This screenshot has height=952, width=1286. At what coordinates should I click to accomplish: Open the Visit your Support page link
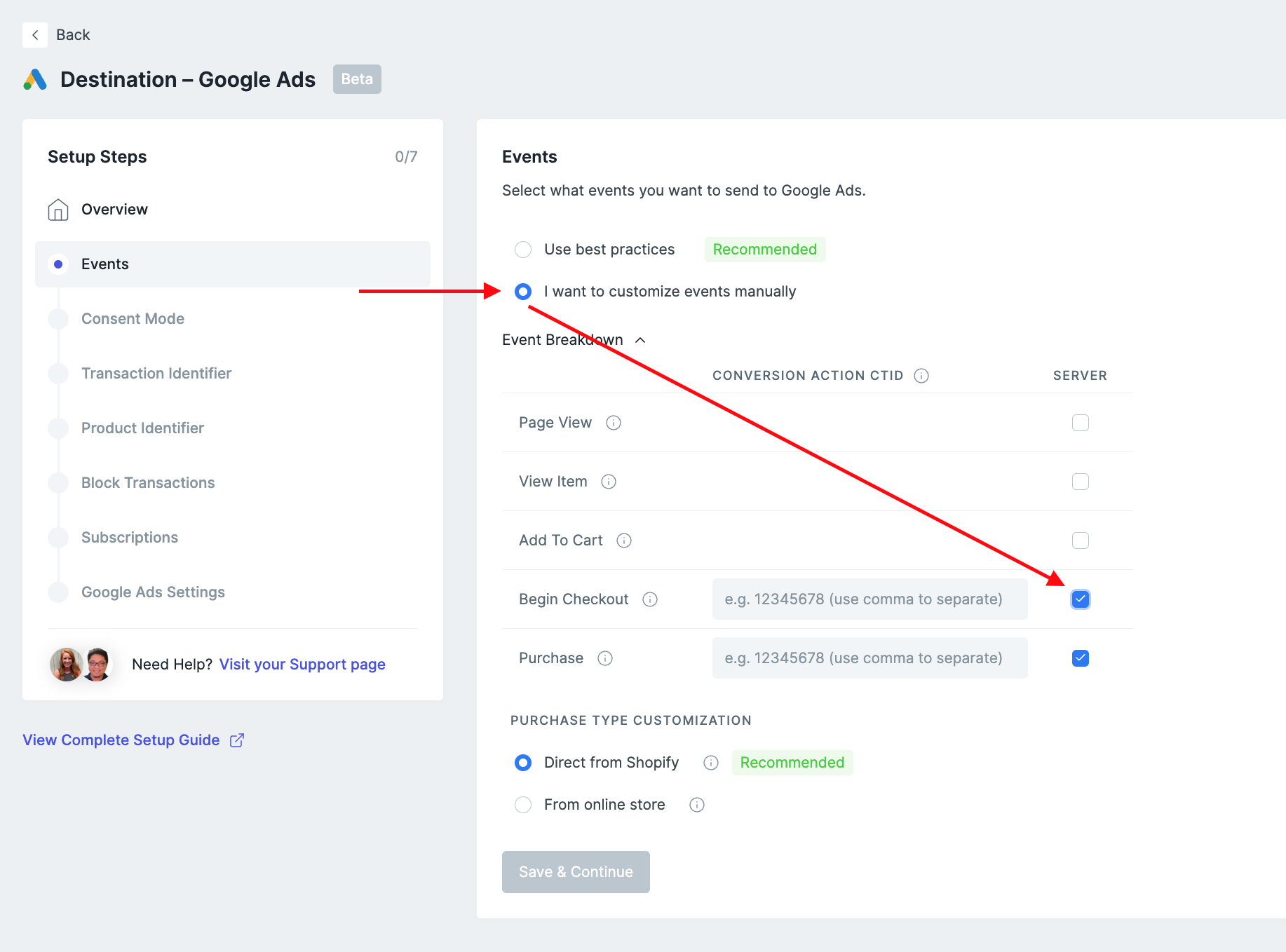click(302, 665)
